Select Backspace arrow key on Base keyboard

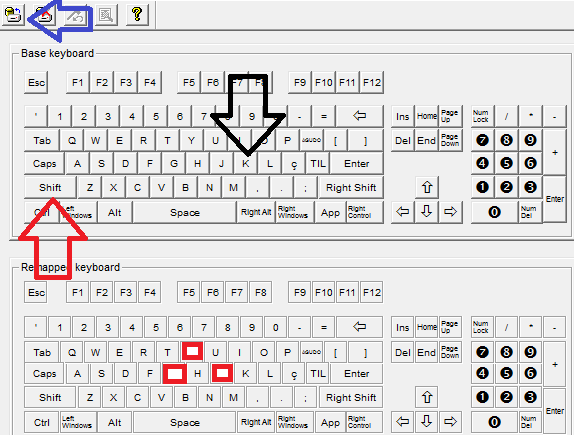point(359,116)
